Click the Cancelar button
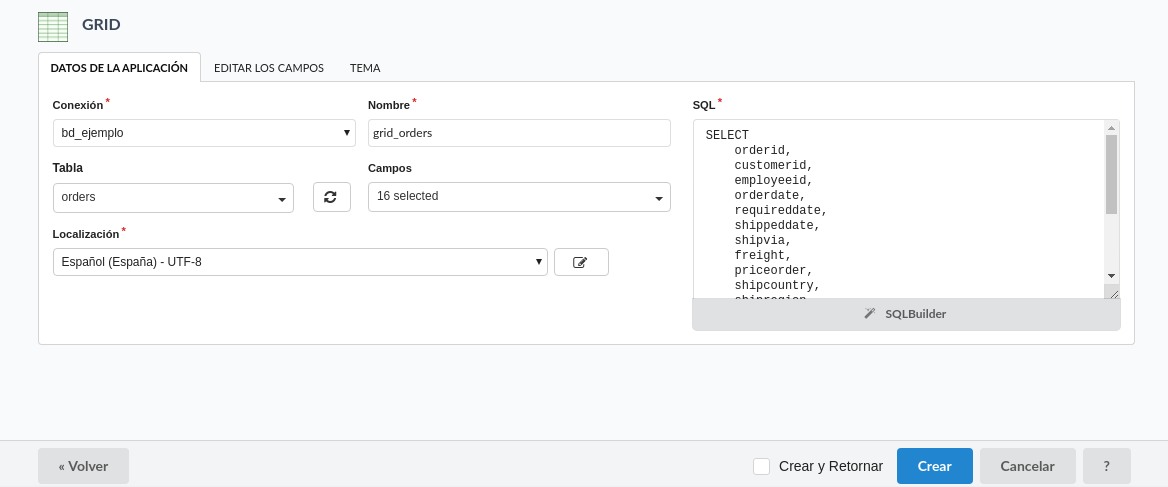The width and height of the screenshot is (1168, 487). (1027, 466)
